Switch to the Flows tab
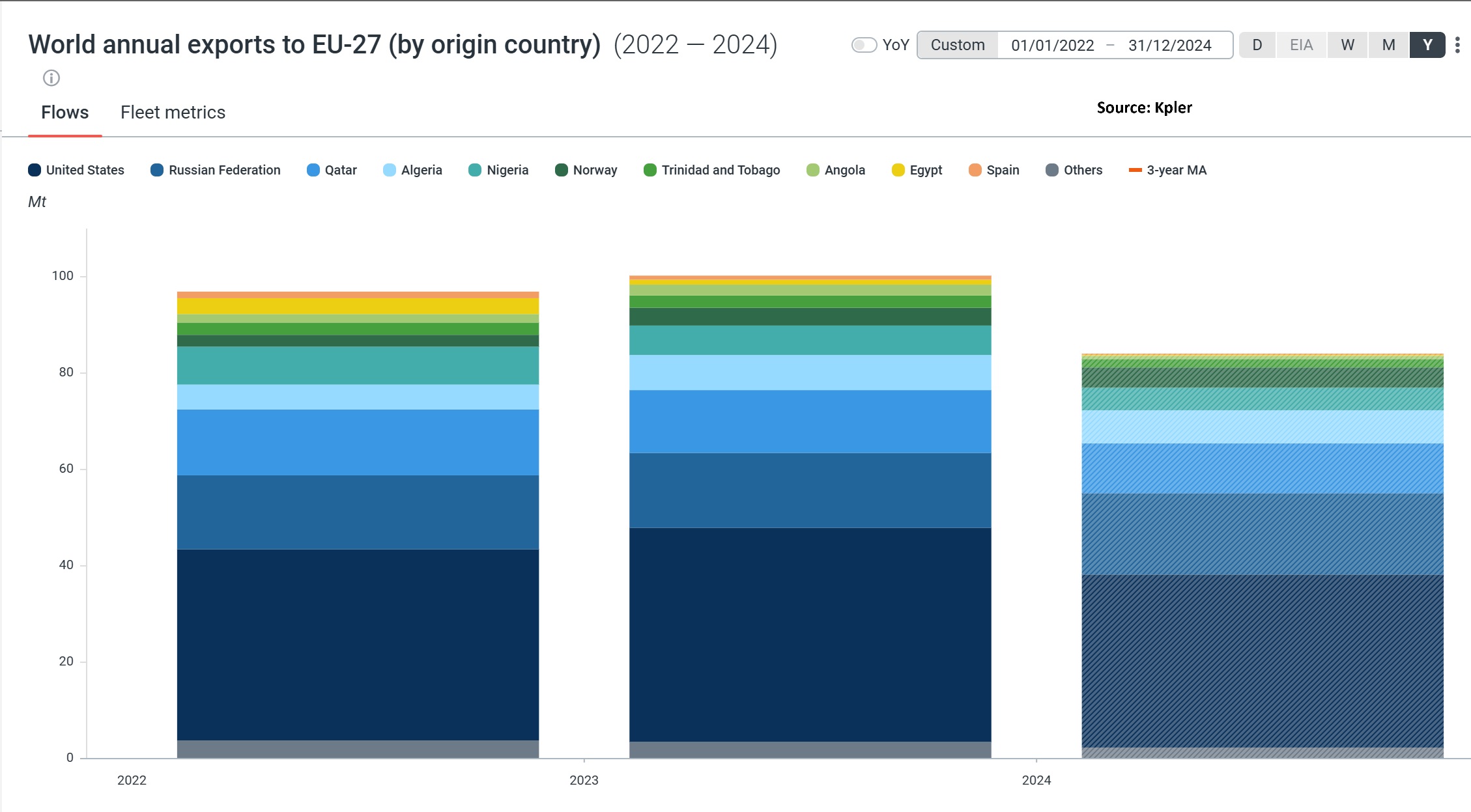This screenshot has width=1471, height=812. pos(64,113)
